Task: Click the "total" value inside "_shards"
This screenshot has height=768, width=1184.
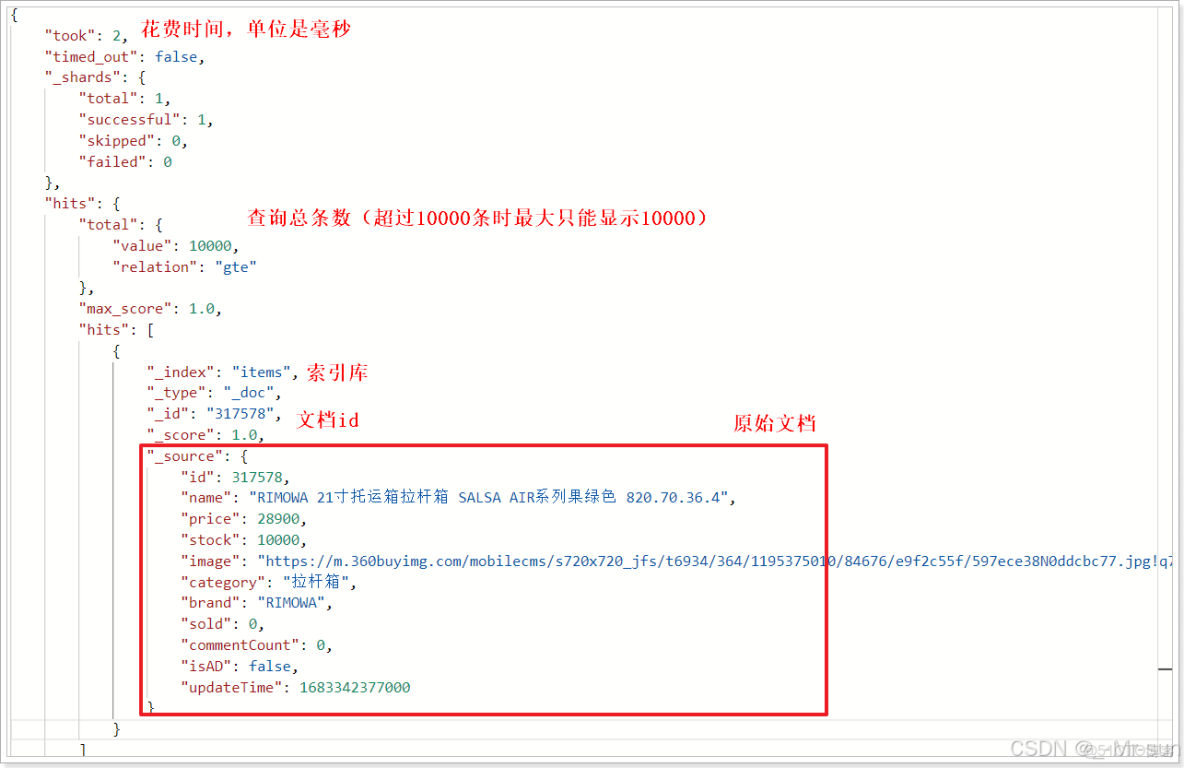Action: (x=159, y=98)
